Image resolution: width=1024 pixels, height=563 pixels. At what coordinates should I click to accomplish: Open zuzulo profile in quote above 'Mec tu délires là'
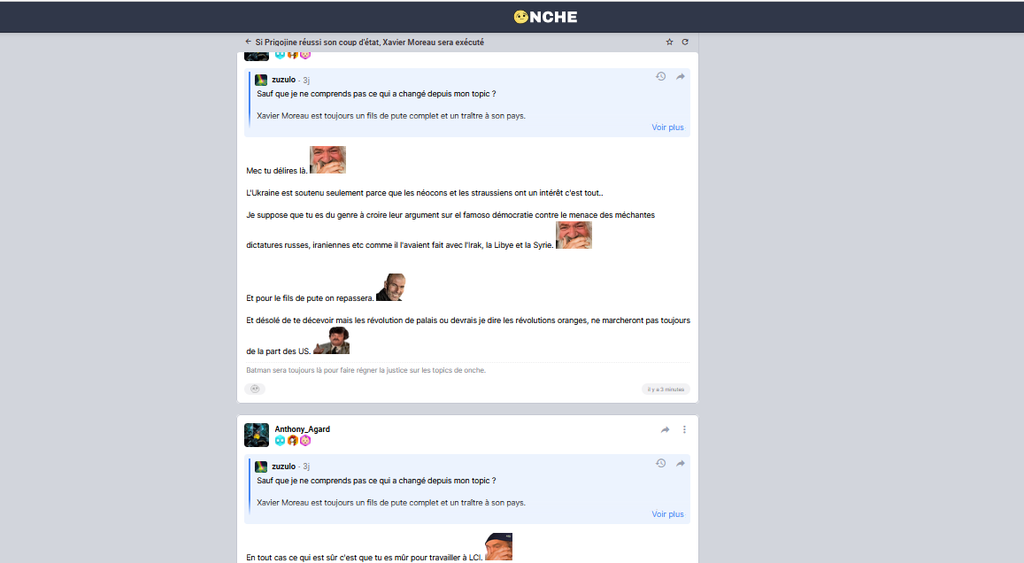click(x=283, y=80)
